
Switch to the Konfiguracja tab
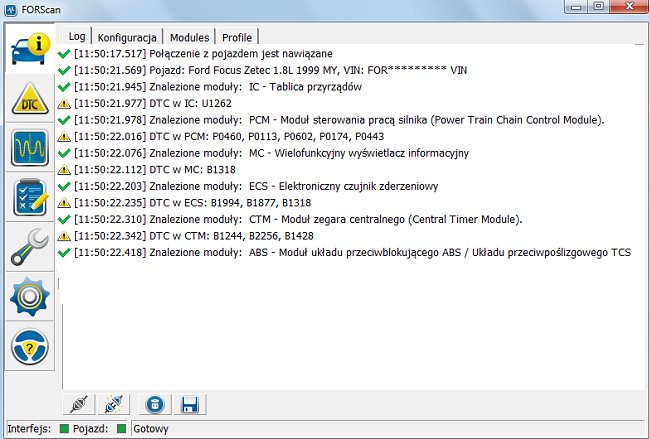point(127,37)
